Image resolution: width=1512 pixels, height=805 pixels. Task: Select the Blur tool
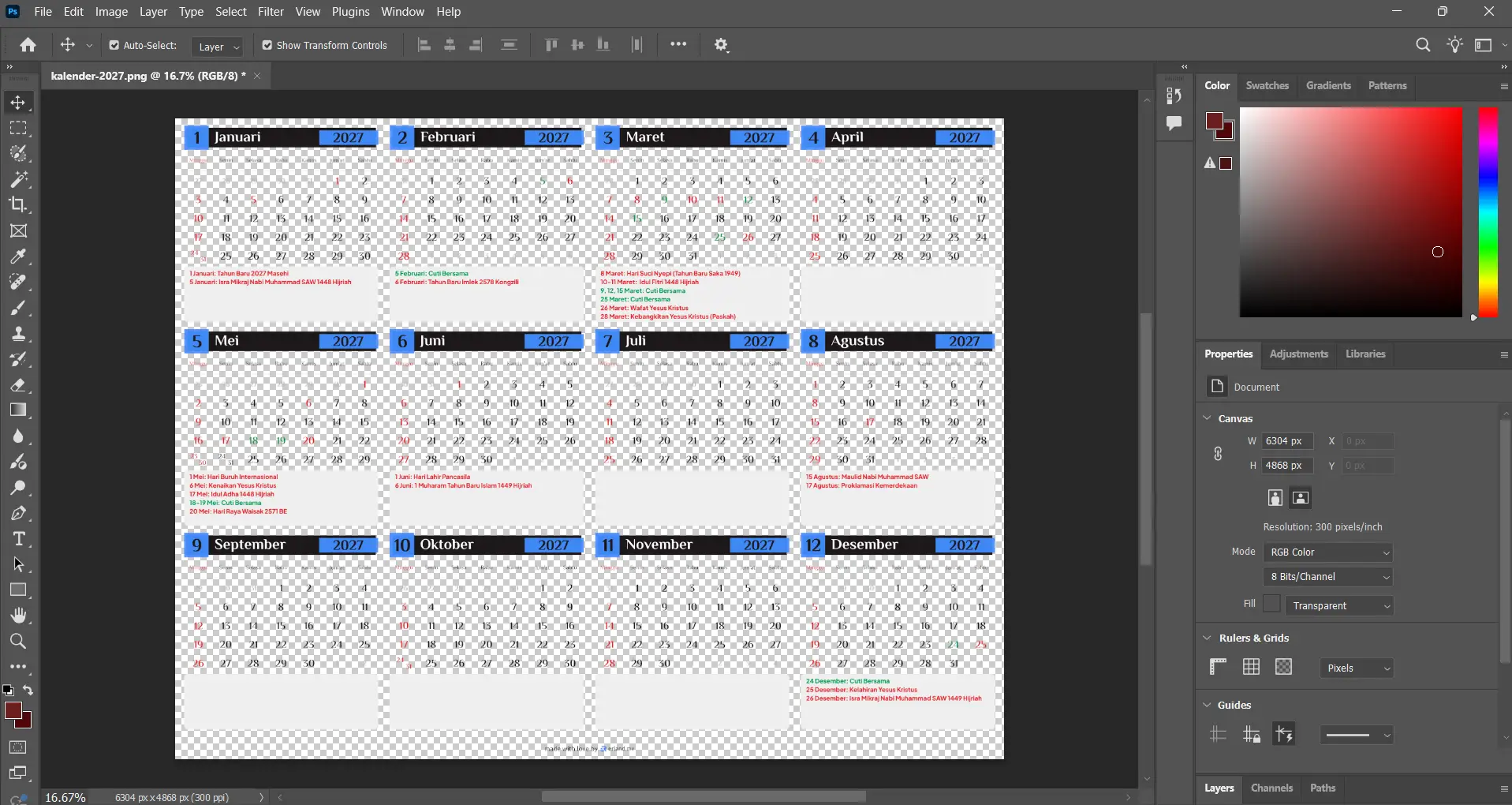tap(18, 436)
